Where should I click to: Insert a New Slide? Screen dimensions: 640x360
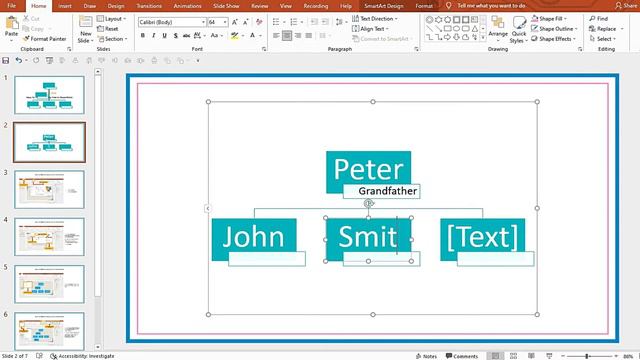85,29
